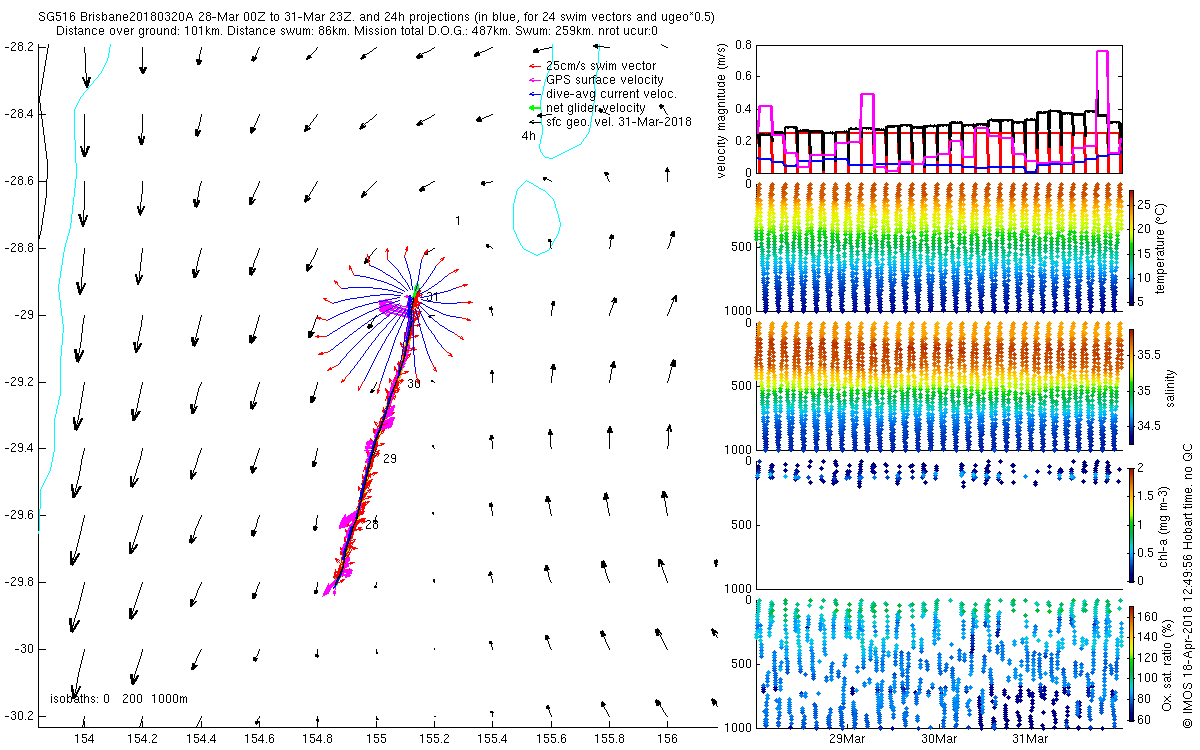Screen dimensions: 1200x750
Task: Click the chl-a color bar
Action: click(x=1132, y=523)
